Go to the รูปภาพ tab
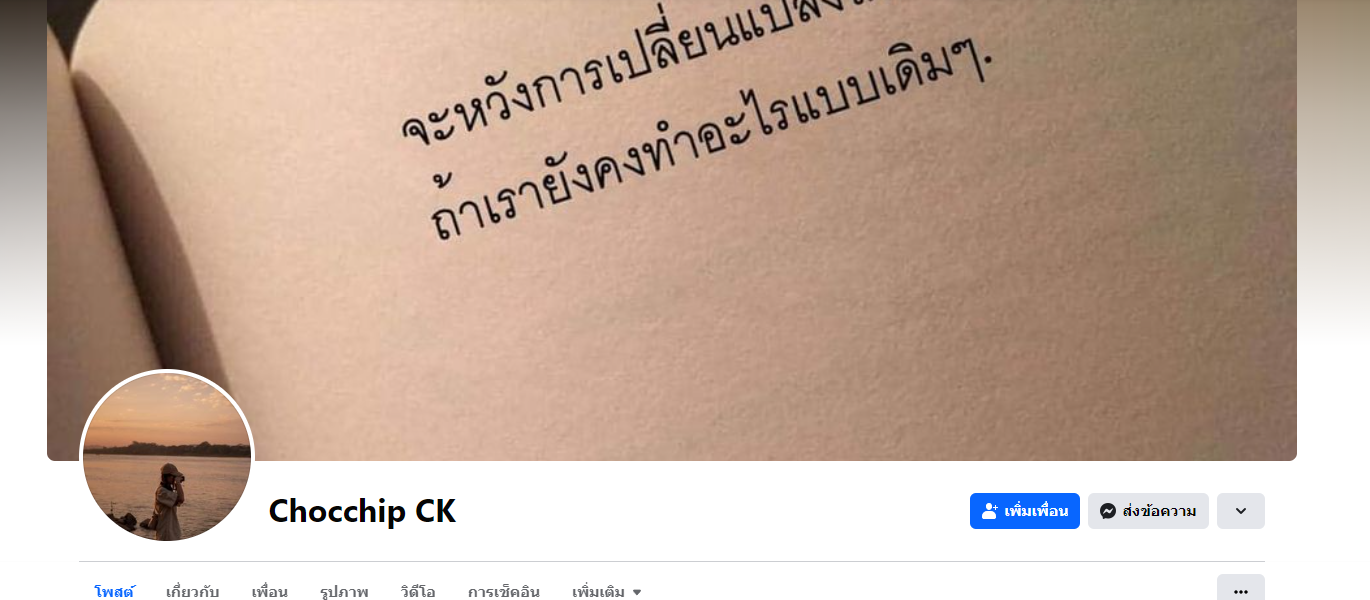1370x600 pixels. (x=344, y=592)
